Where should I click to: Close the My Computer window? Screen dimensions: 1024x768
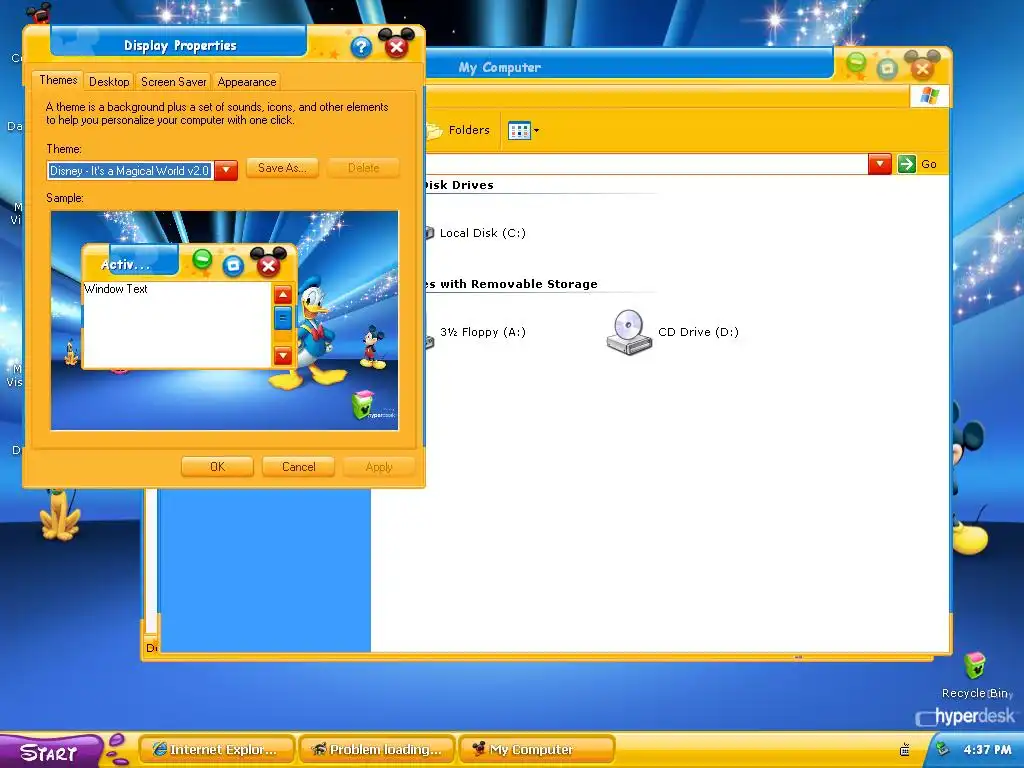(x=922, y=68)
